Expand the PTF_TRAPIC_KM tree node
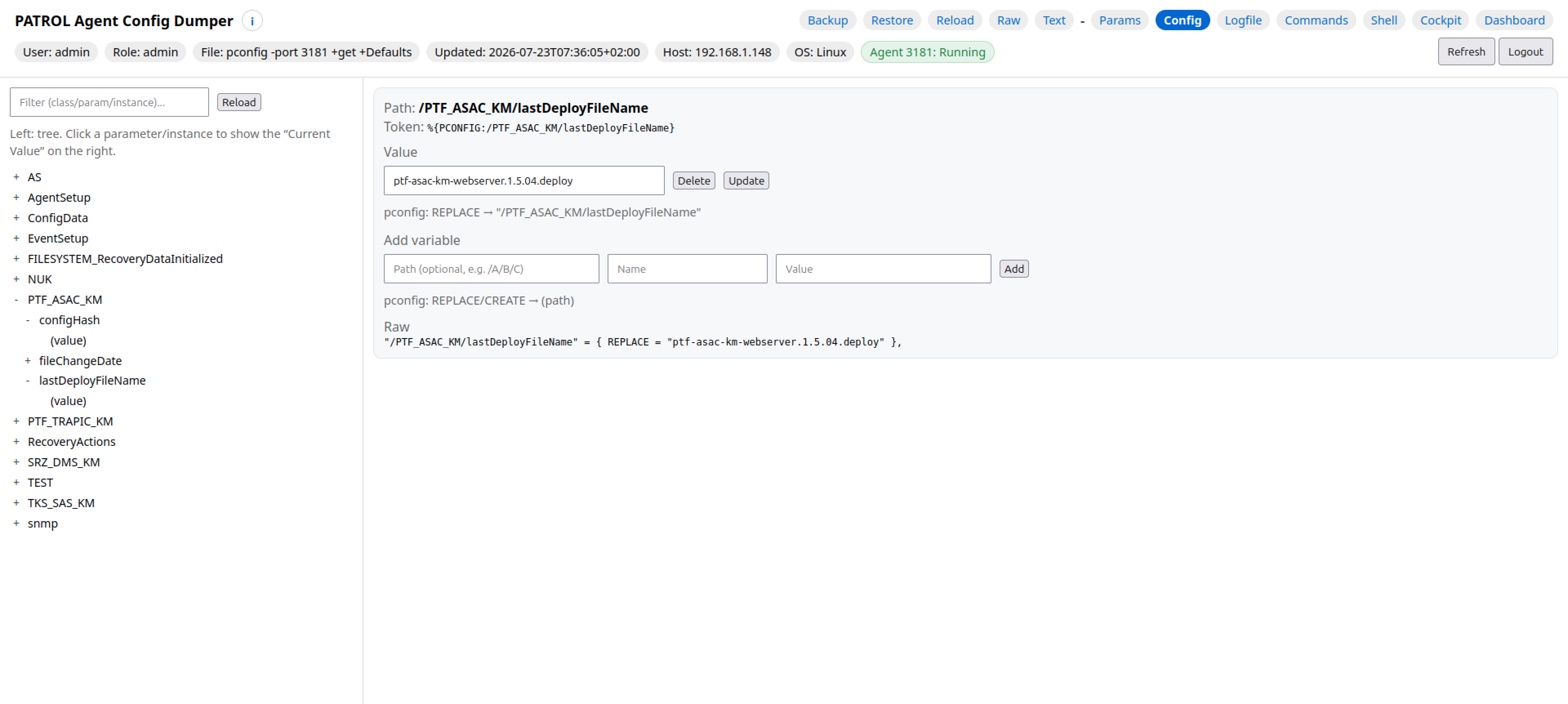 [x=16, y=421]
